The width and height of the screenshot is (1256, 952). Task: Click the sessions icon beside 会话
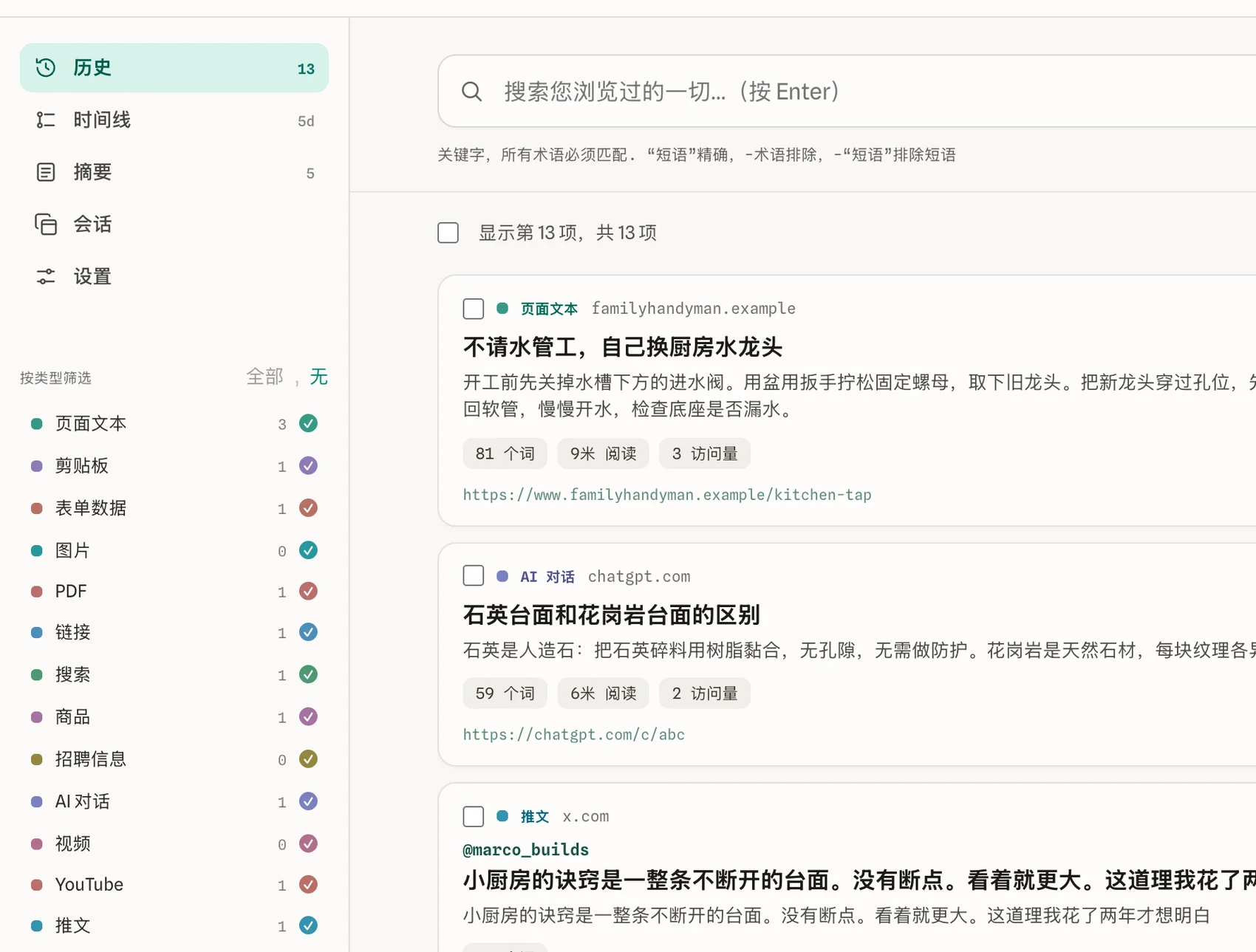(x=46, y=225)
